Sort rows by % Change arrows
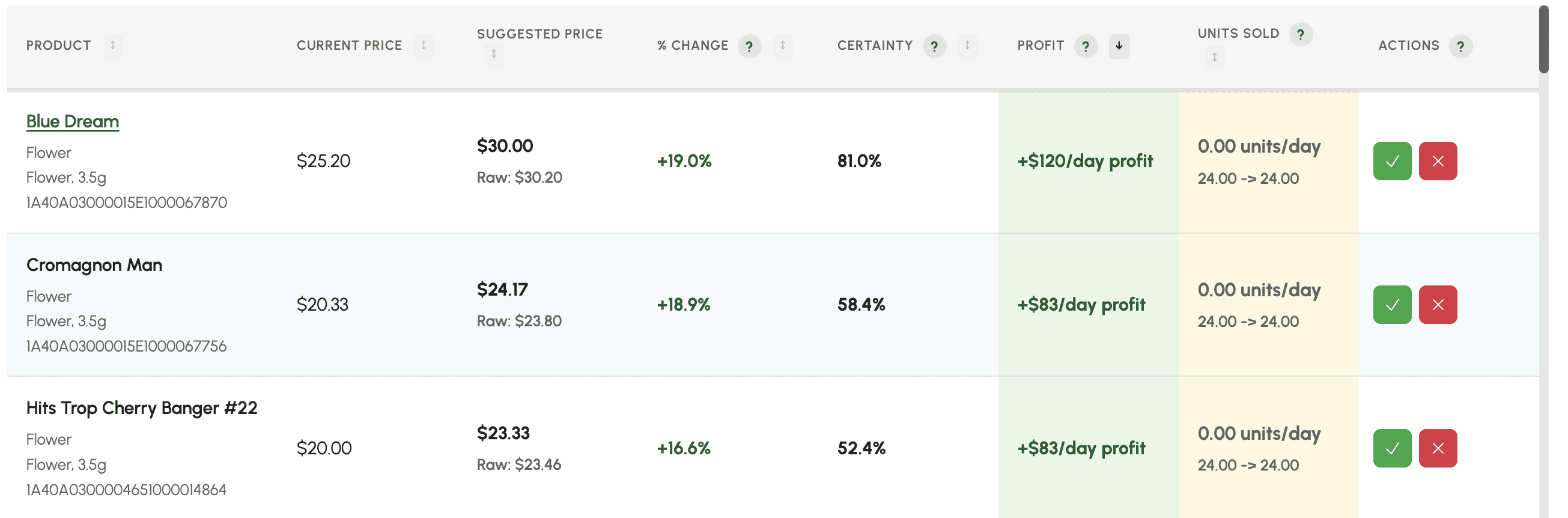The width and height of the screenshot is (1568, 518). pos(783,46)
